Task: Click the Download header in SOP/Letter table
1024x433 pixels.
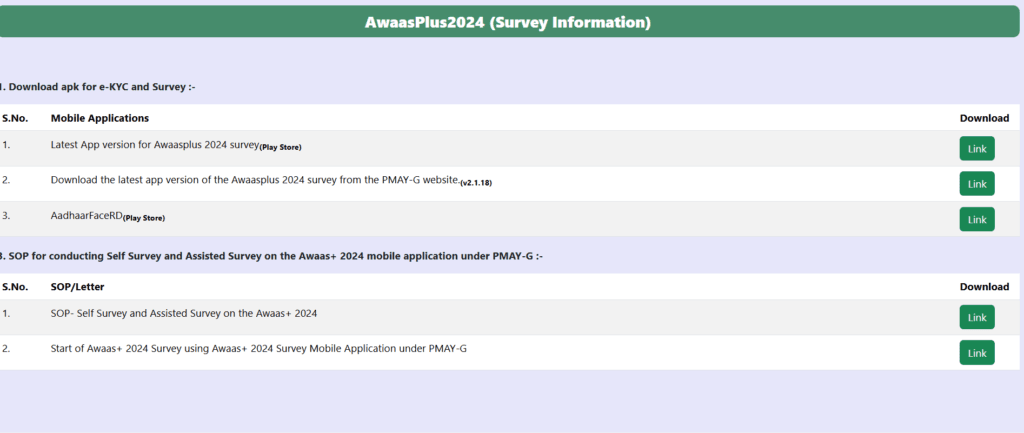Action: click(x=984, y=287)
